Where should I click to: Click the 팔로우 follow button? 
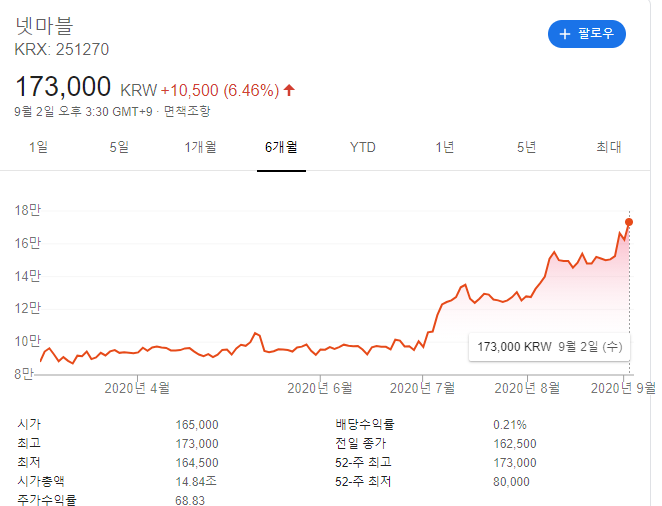click(x=586, y=34)
